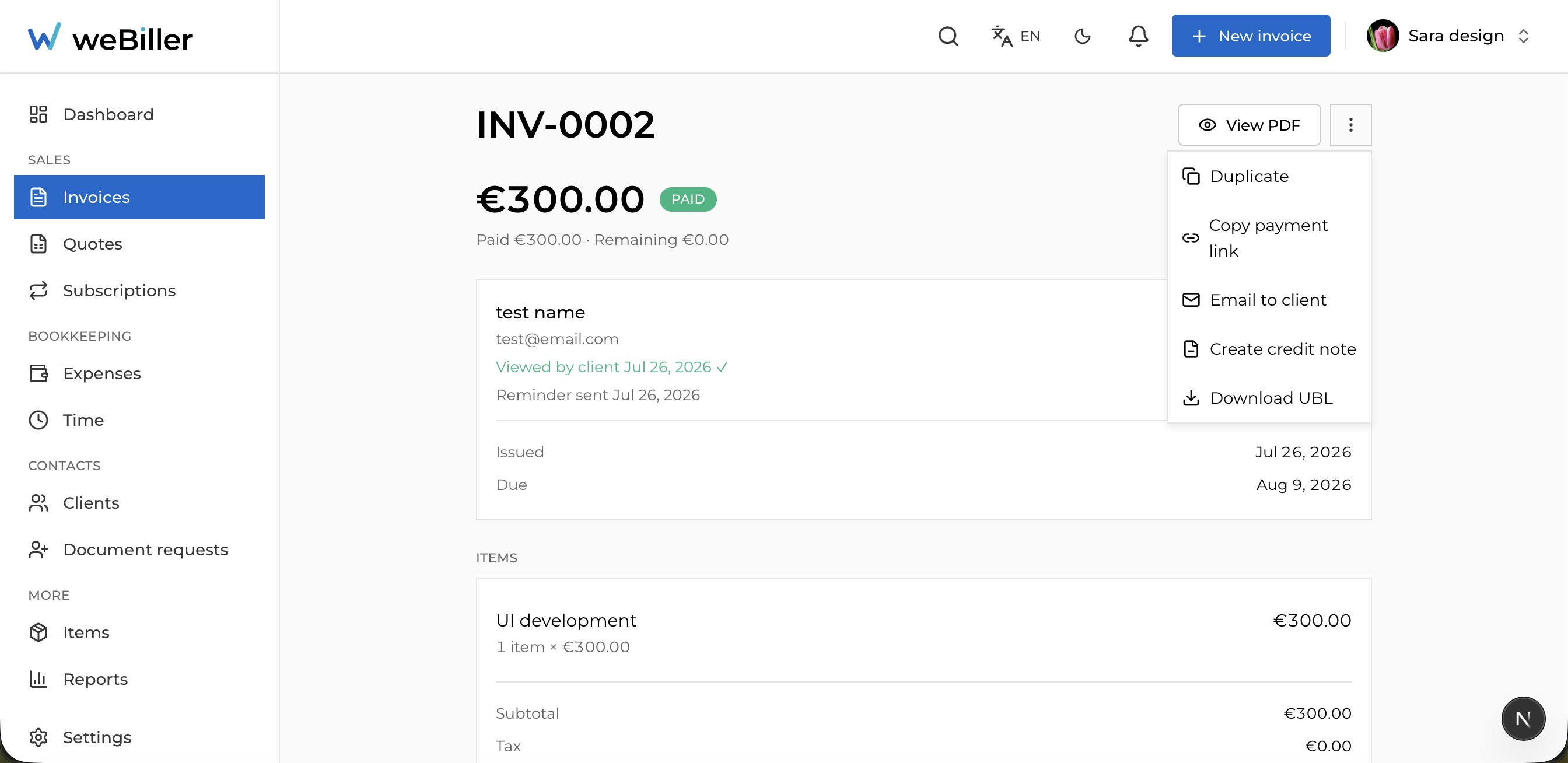Choose Duplicate from the actions menu
Screen dimensions: 1568x763
pyautogui.click(x=1269, y=176)
